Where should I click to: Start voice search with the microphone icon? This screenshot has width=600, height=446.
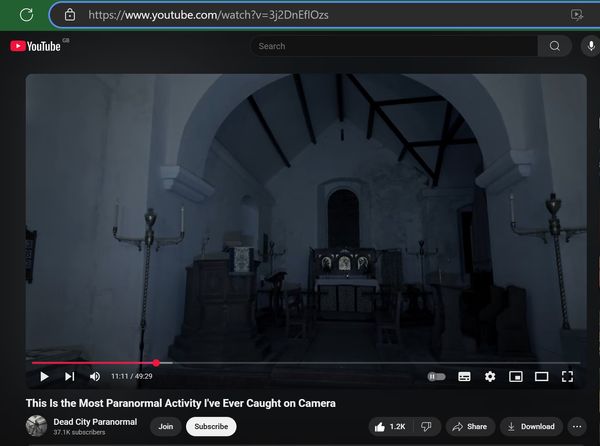(x=591, y=46)
